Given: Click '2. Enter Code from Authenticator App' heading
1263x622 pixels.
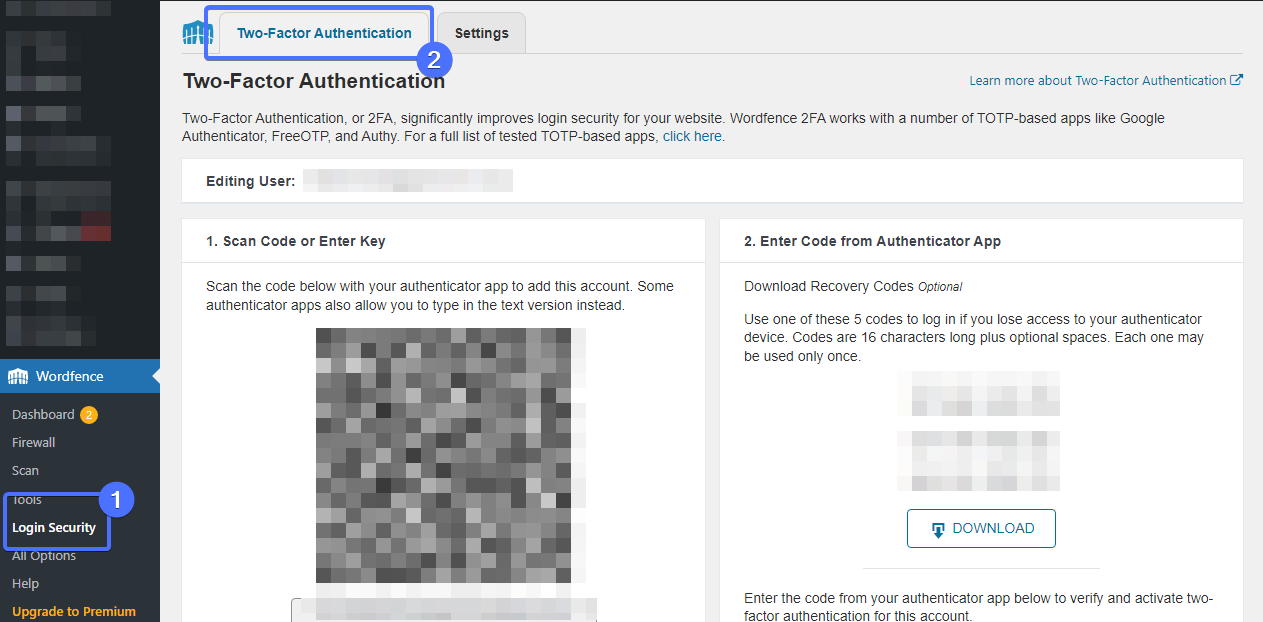Looking at the screenshot, I should [x=873, y=241].
